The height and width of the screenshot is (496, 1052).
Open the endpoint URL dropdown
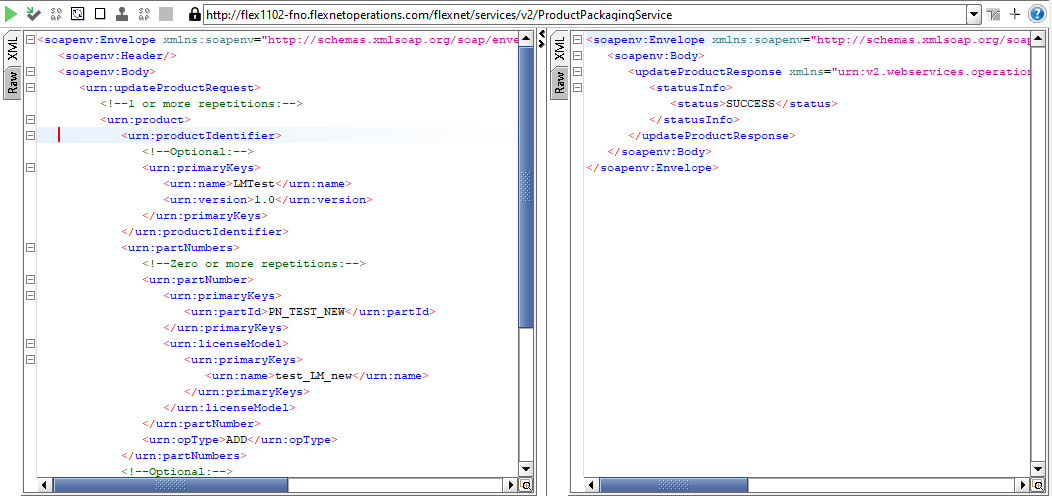(974, 14)
